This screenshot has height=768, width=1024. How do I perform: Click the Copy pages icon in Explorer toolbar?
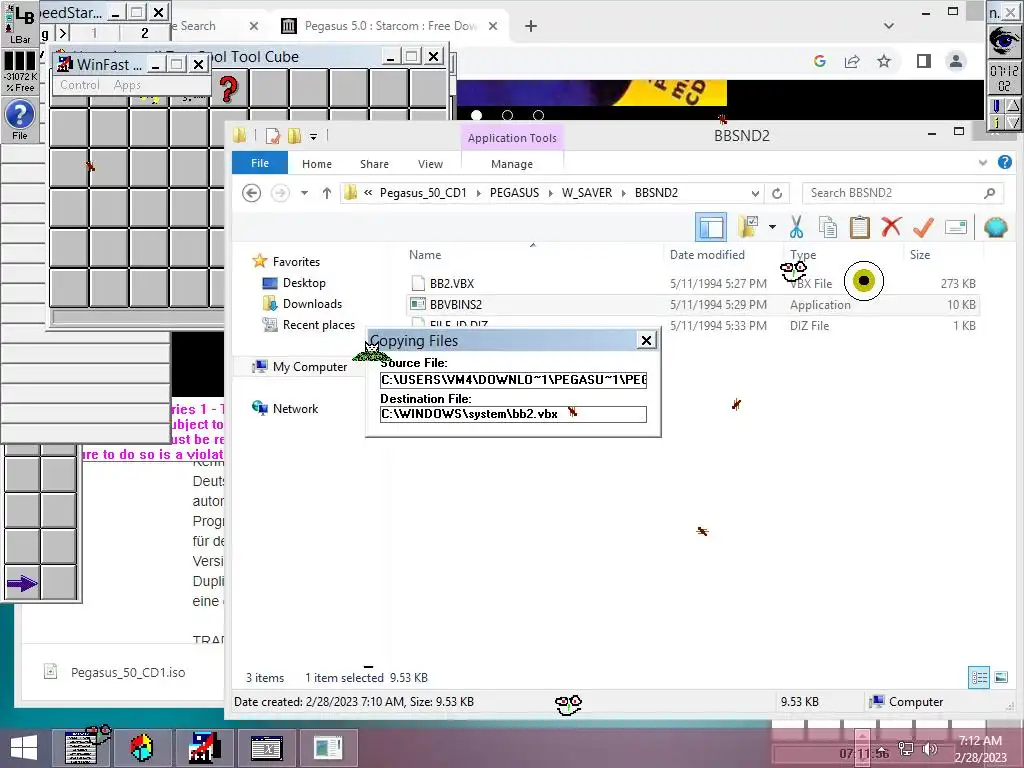827,227
